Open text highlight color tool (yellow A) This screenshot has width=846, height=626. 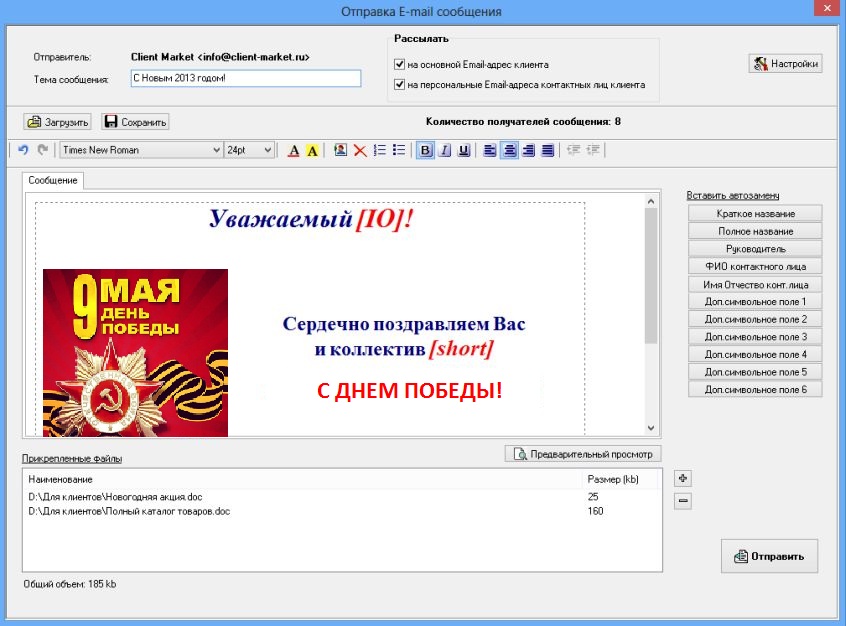coord(312,151)
